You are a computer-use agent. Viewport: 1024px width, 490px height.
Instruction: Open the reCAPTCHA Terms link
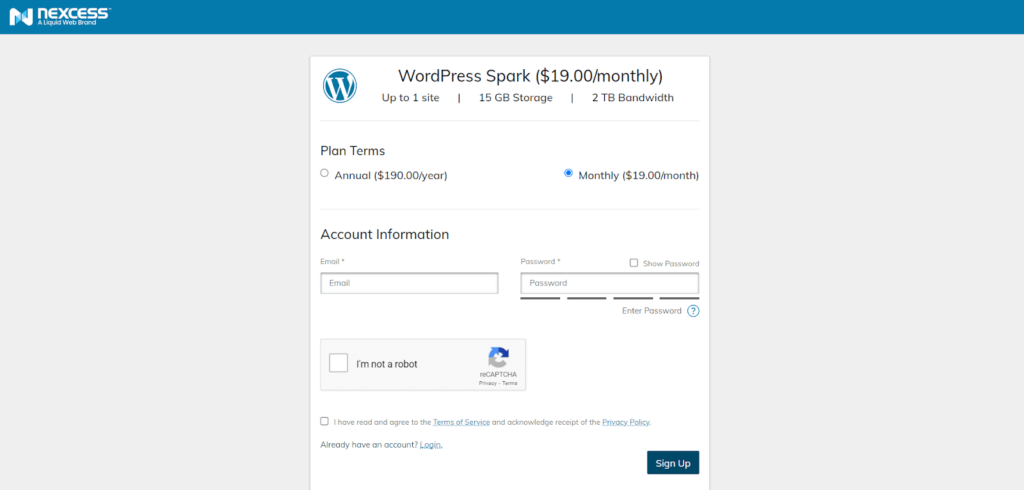(509, 384)
